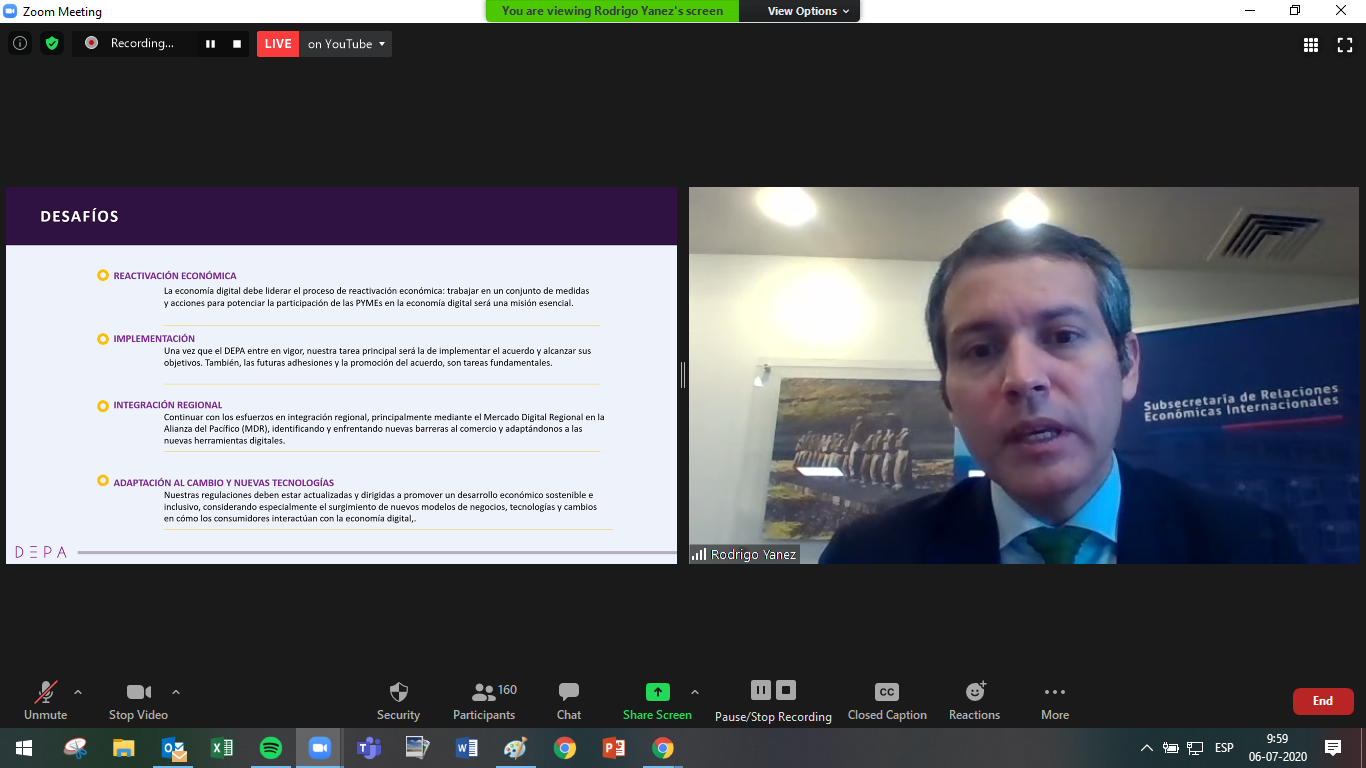Enter full screen mode
This screenshot has width=1366, height=768.
click(x=1345, y=44)
